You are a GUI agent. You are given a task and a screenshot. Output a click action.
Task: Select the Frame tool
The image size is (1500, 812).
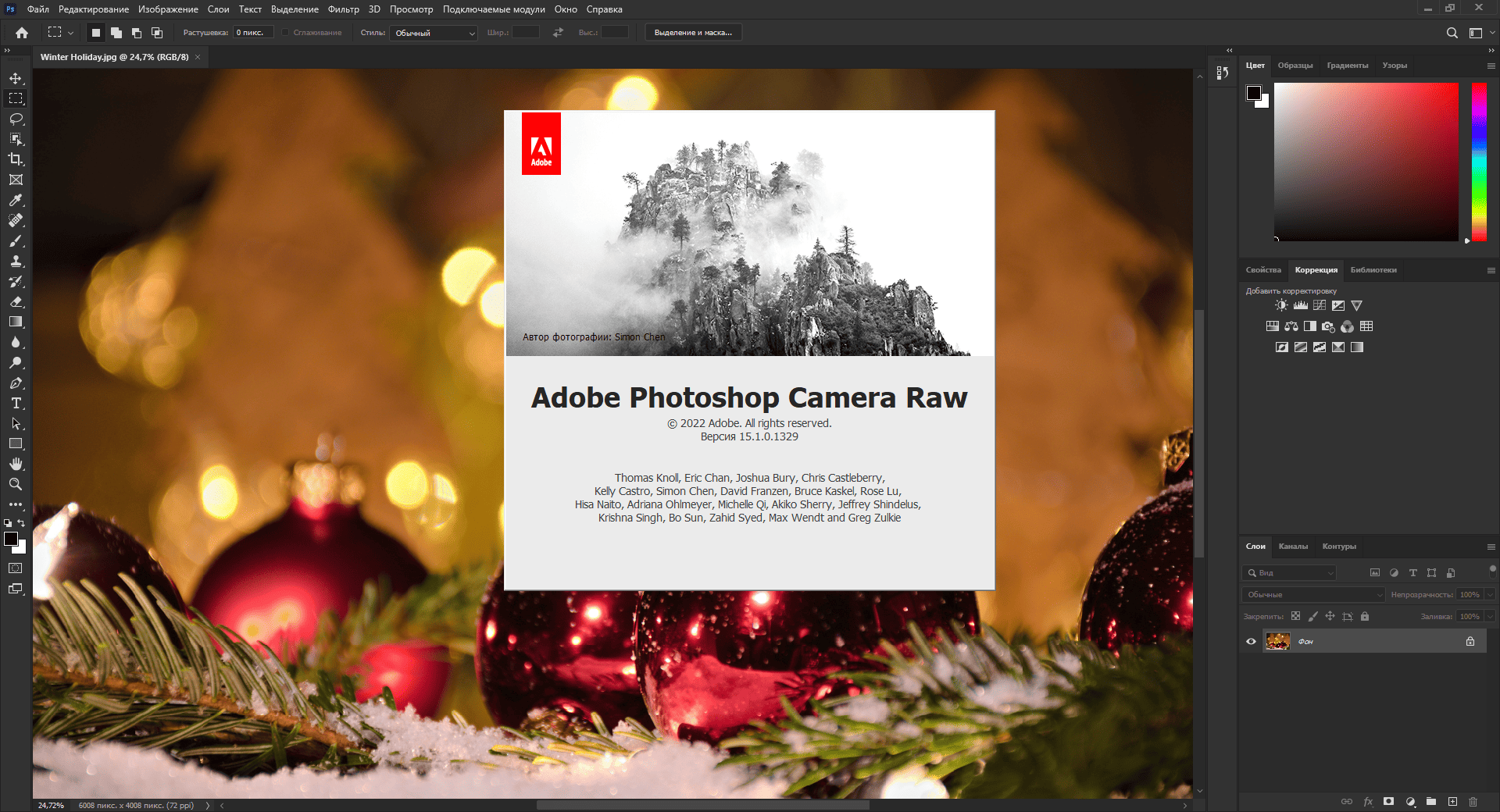pos(16,180)
